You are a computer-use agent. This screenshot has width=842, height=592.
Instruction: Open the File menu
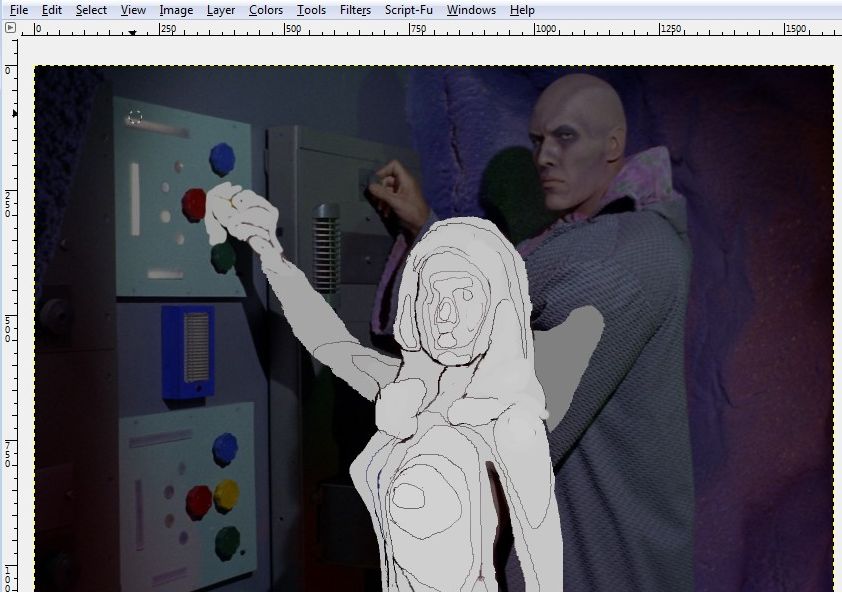[19, 10]
